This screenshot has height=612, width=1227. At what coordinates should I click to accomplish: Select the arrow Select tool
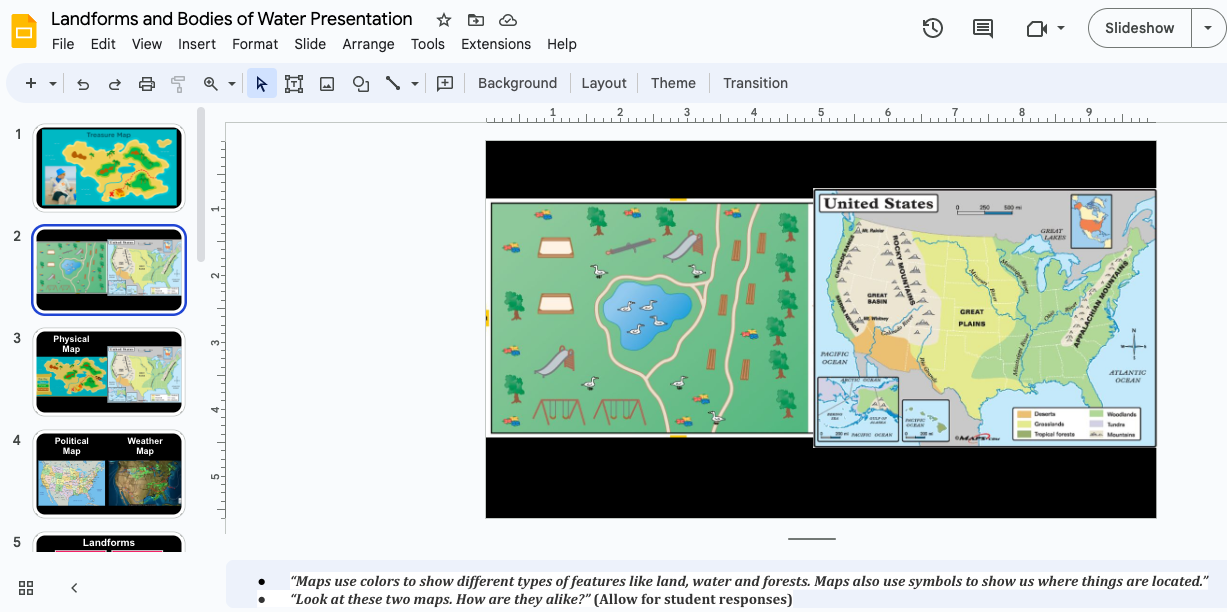tap(261, 83)
